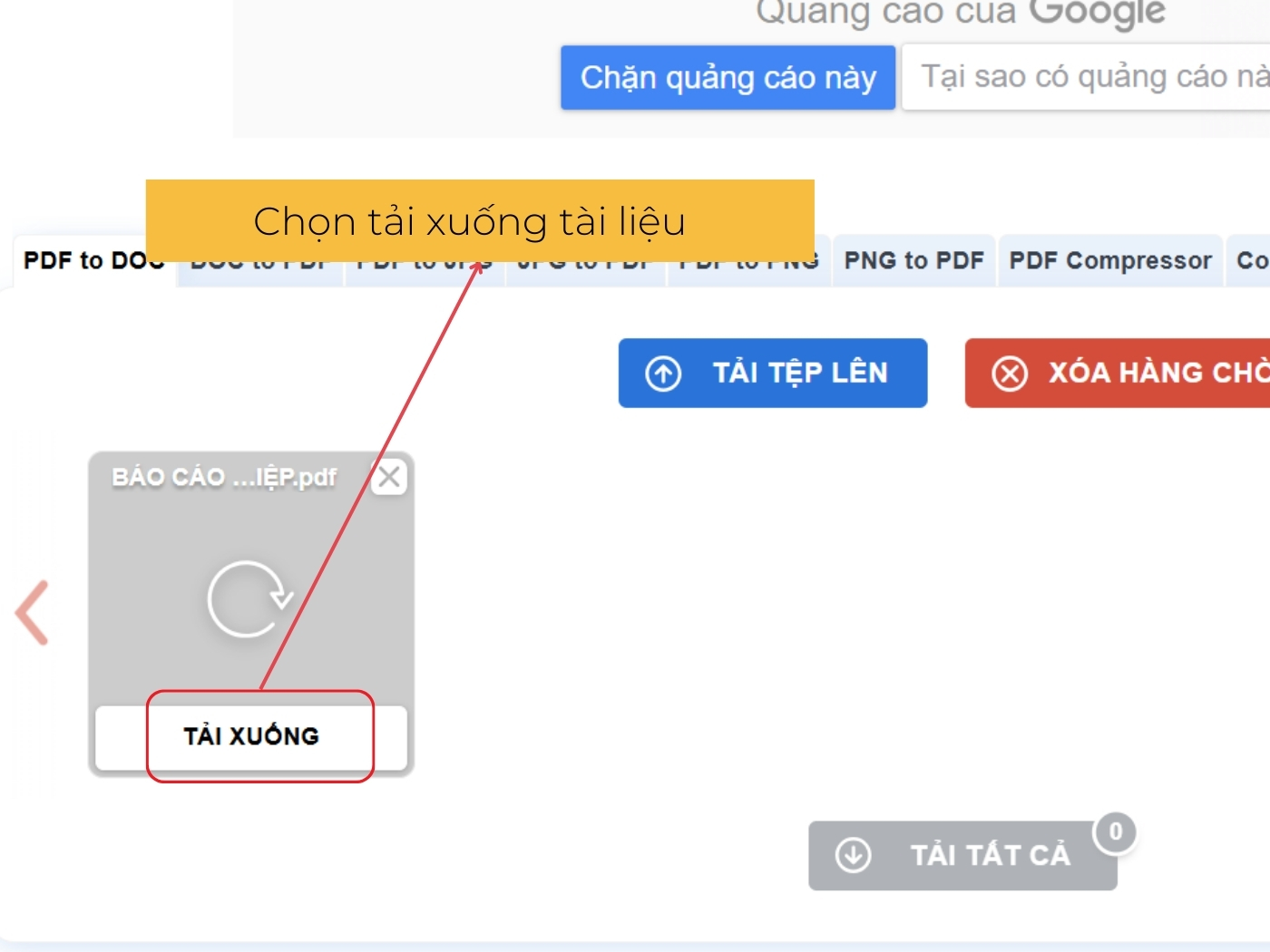Click the left chevron arrow of the file carousel
The height and width of the screenshot is (952, 1270).
click(33, 613)
